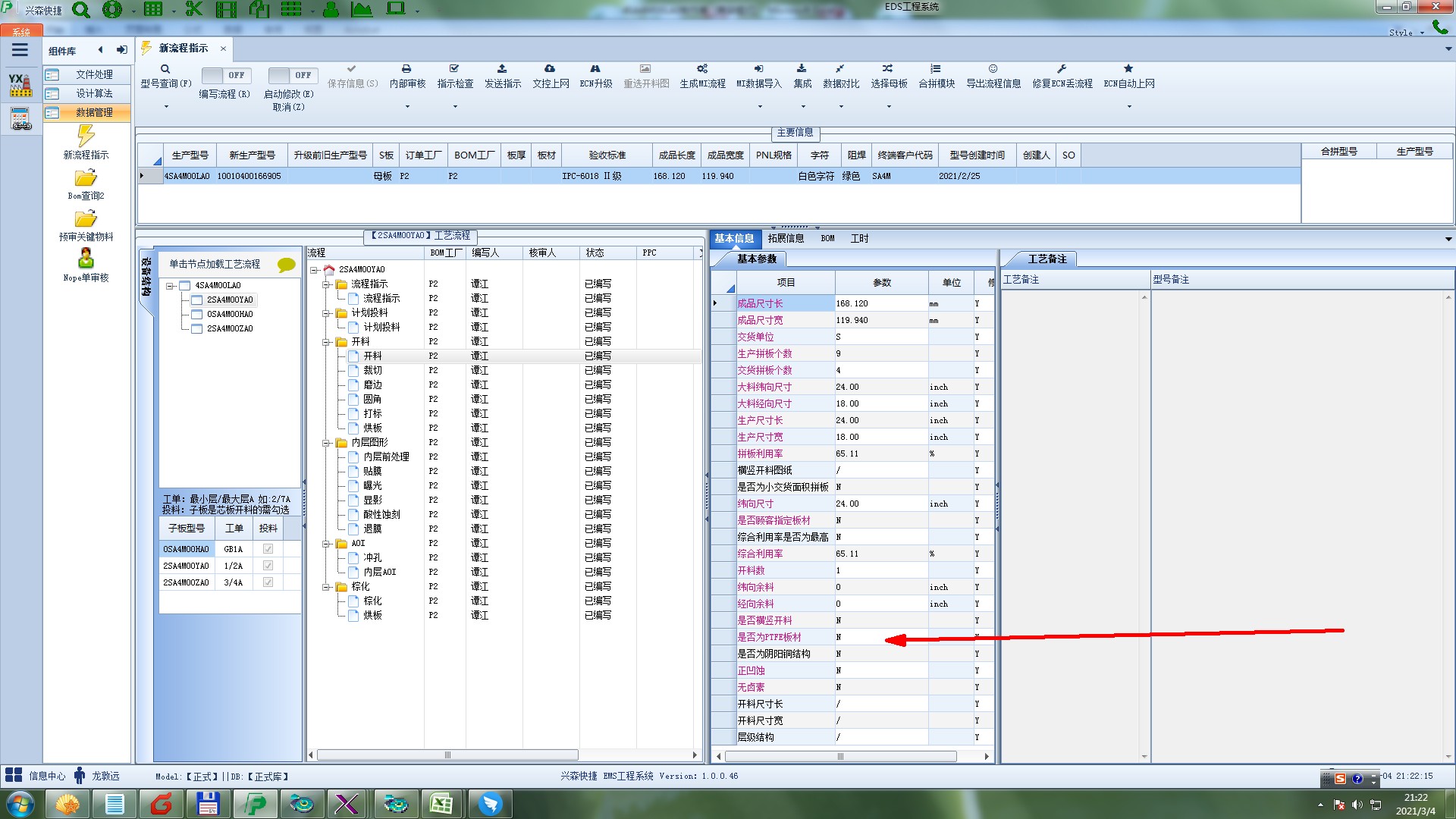
Task: Open the 新流程指示 lightning sidebar icon
Action: (86, 136)
